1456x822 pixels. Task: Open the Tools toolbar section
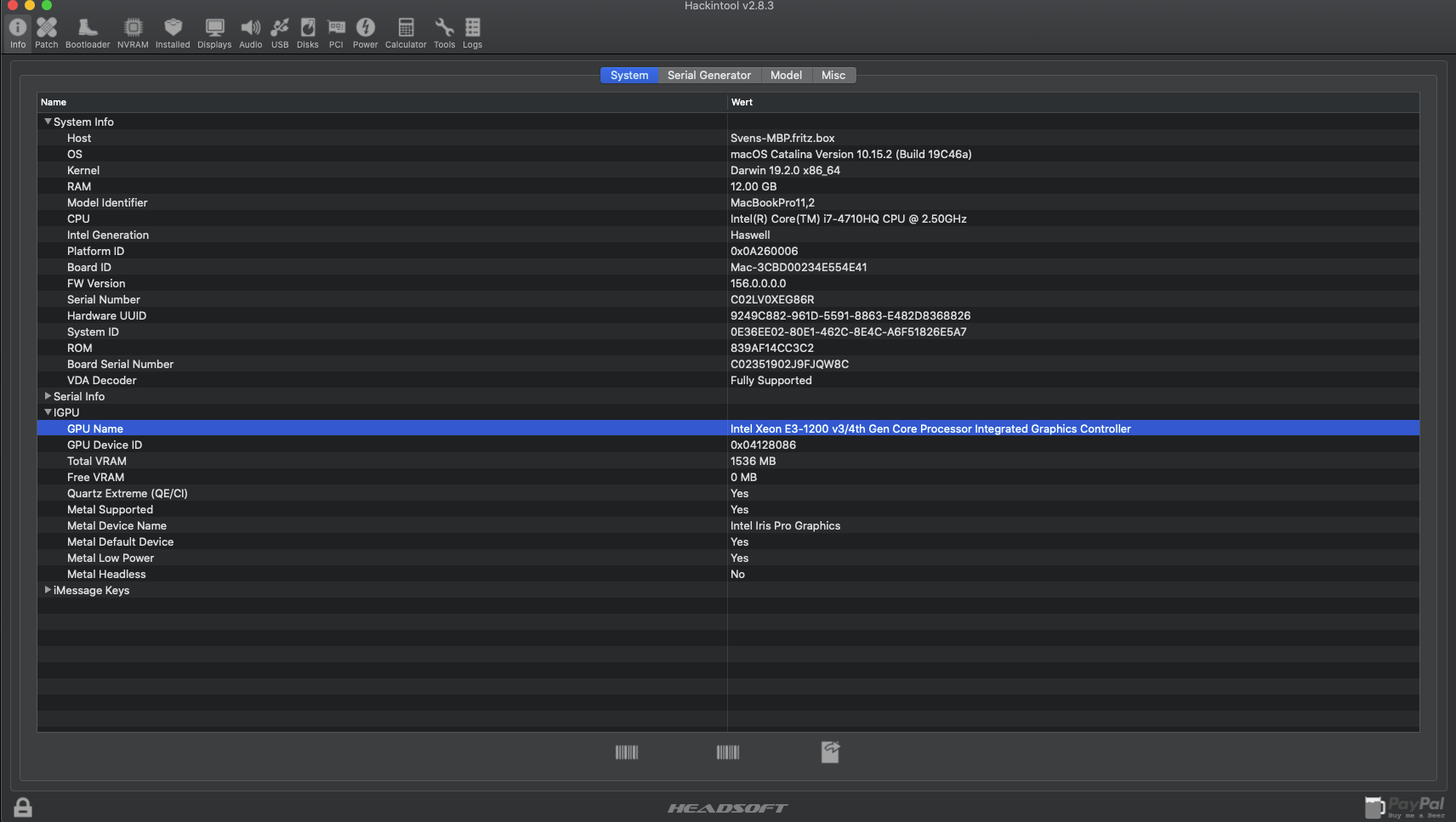[445, 33]
